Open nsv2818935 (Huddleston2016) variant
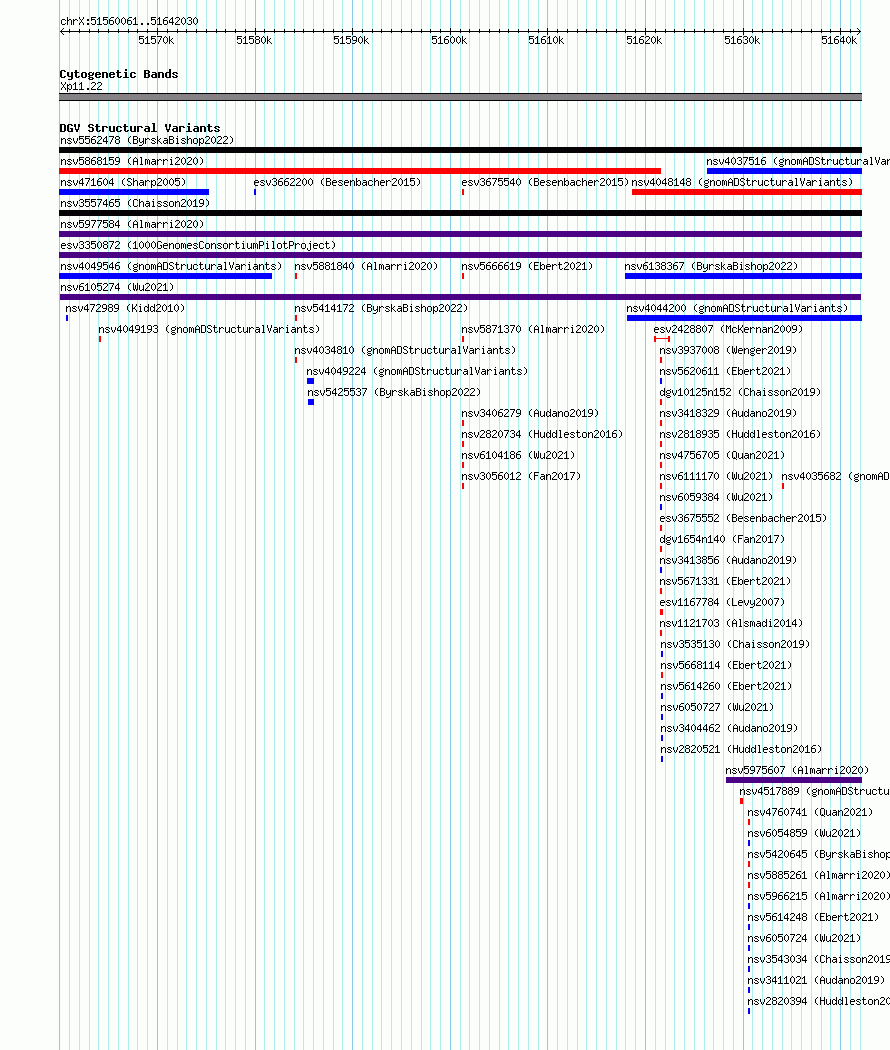 pyautogui.click(x=740, y=435)
